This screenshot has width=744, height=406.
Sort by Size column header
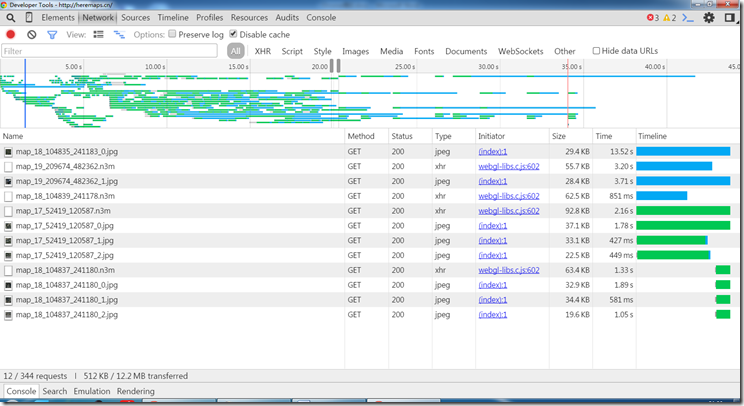click(x=571, y=136)
